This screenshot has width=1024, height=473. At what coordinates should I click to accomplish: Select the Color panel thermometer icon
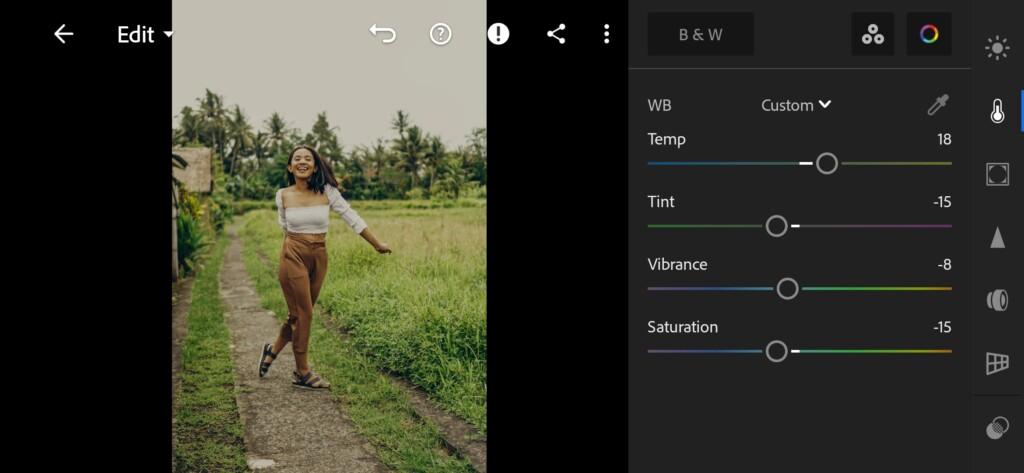point(997,111)
